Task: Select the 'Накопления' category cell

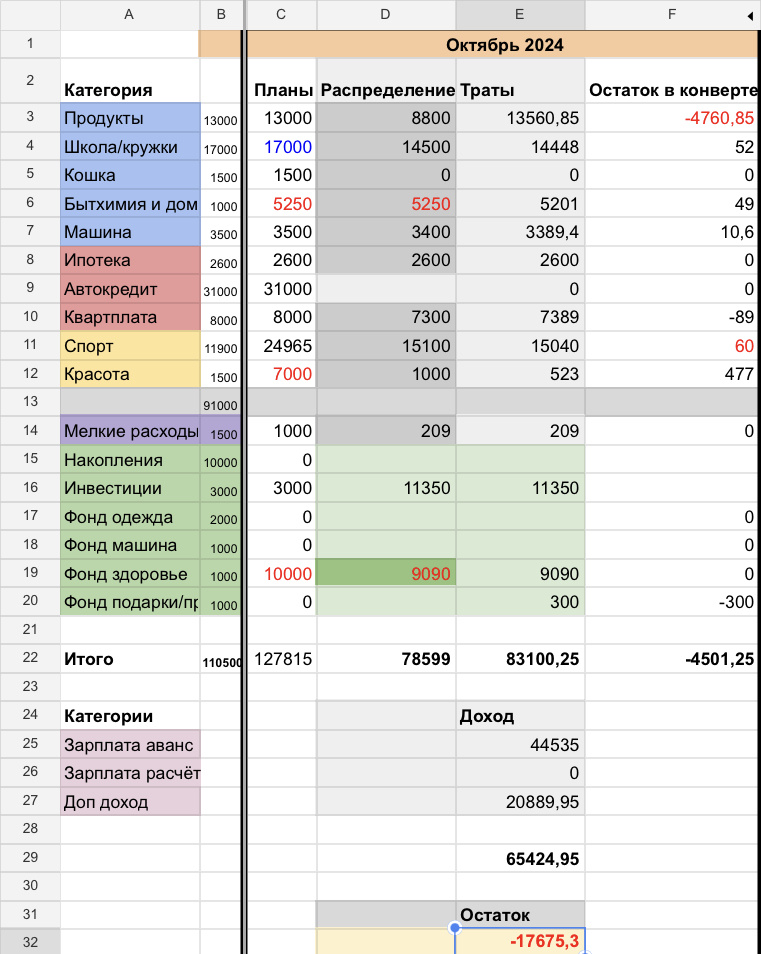Action: pos(130,459)
